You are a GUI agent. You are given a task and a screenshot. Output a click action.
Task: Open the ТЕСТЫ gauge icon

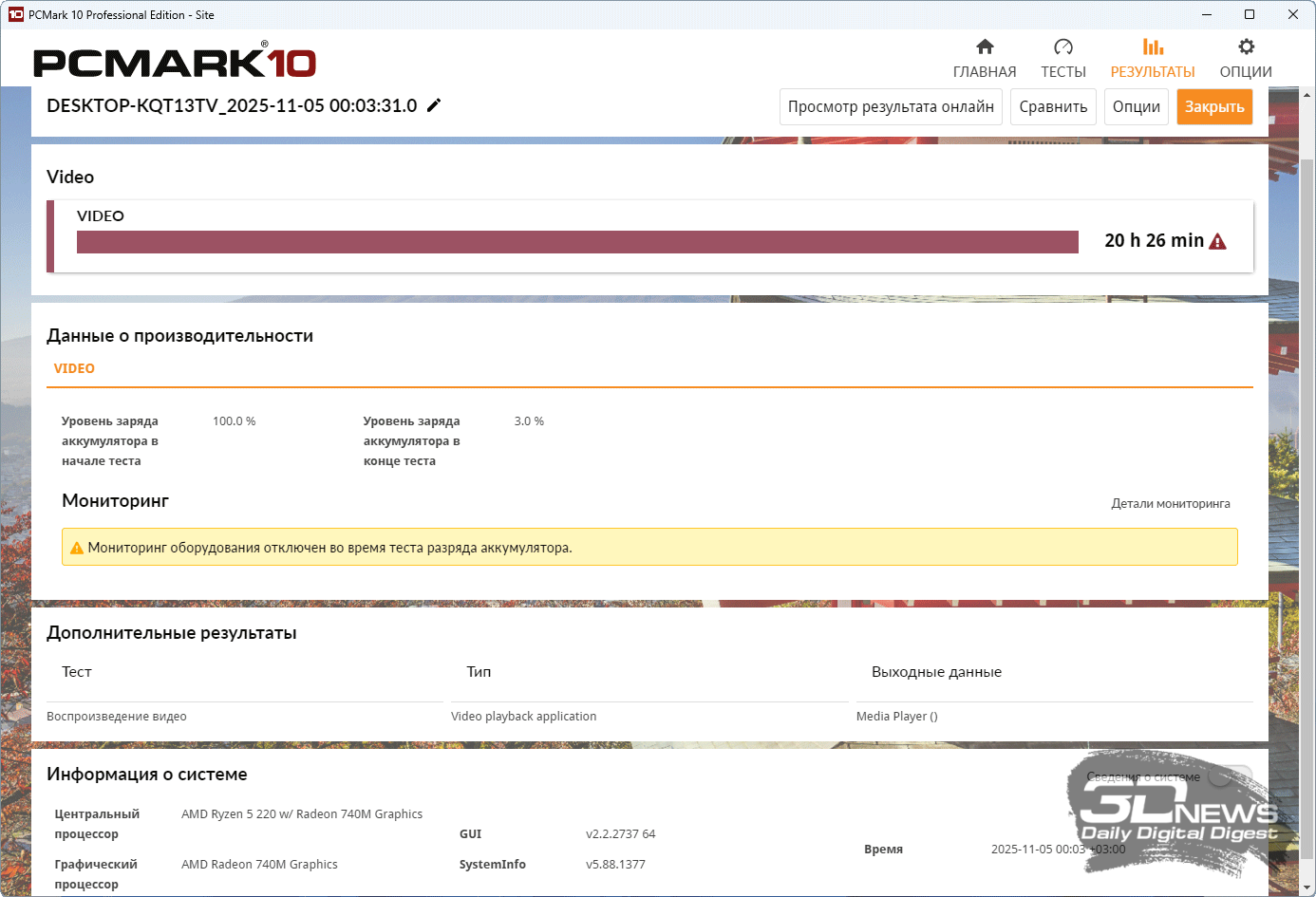point(1062,47)
